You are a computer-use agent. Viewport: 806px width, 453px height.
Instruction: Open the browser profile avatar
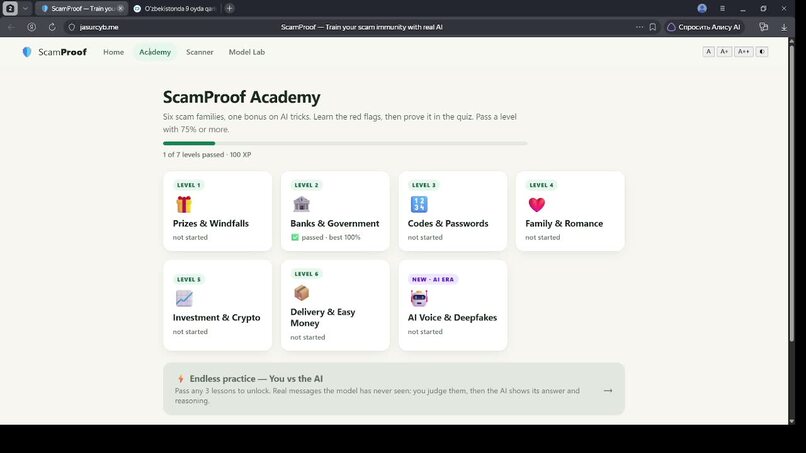tap(702, 8)
